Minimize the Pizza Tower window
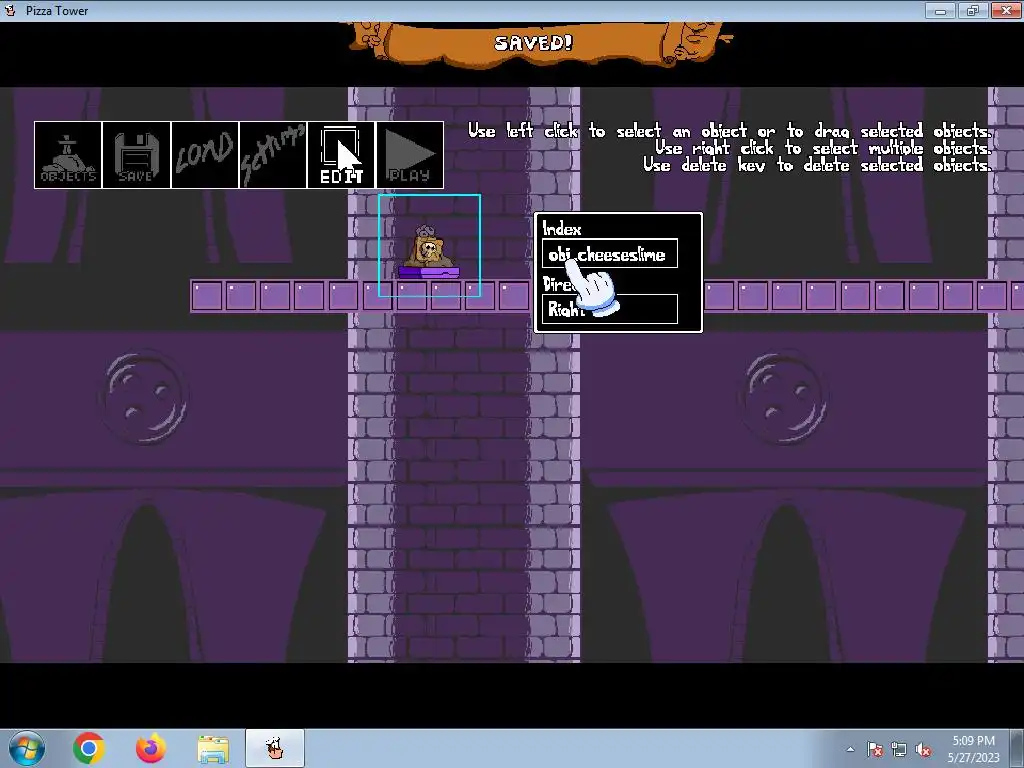Screen dimensions: 1024x768 pyautogui.click(x=940, y=10)
